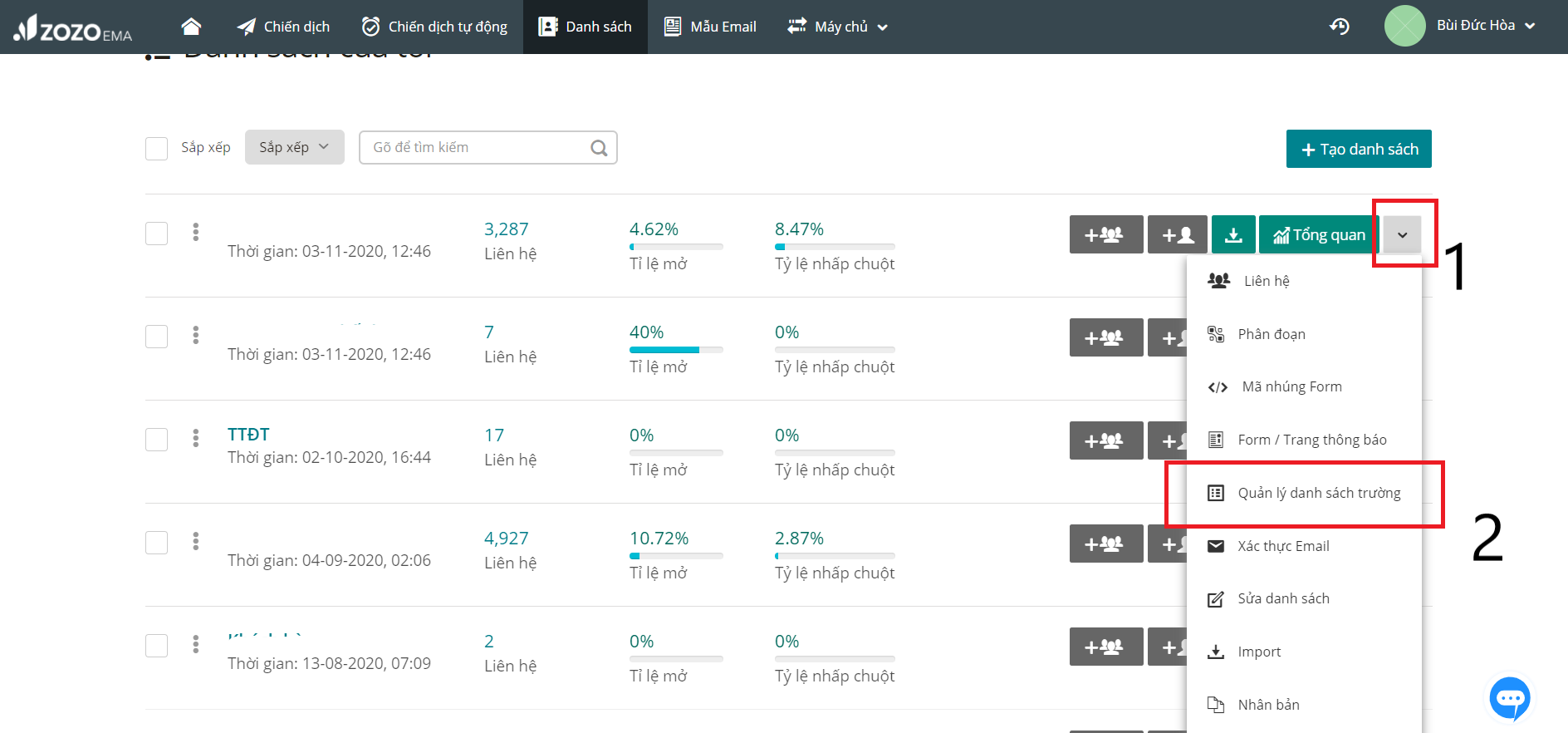This screenshot has width=1568, height=733.
Task: Add single contact to 3,287-contact list
Action: (x=1178, y=234)
